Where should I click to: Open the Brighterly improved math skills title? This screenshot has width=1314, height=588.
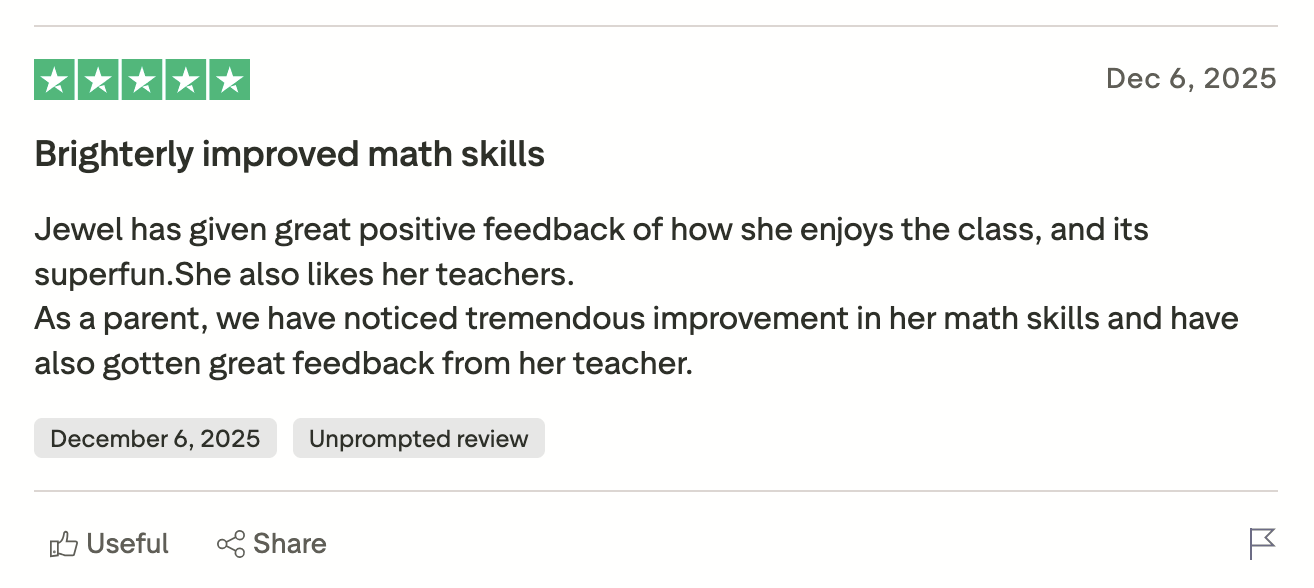tap(290, 155)
